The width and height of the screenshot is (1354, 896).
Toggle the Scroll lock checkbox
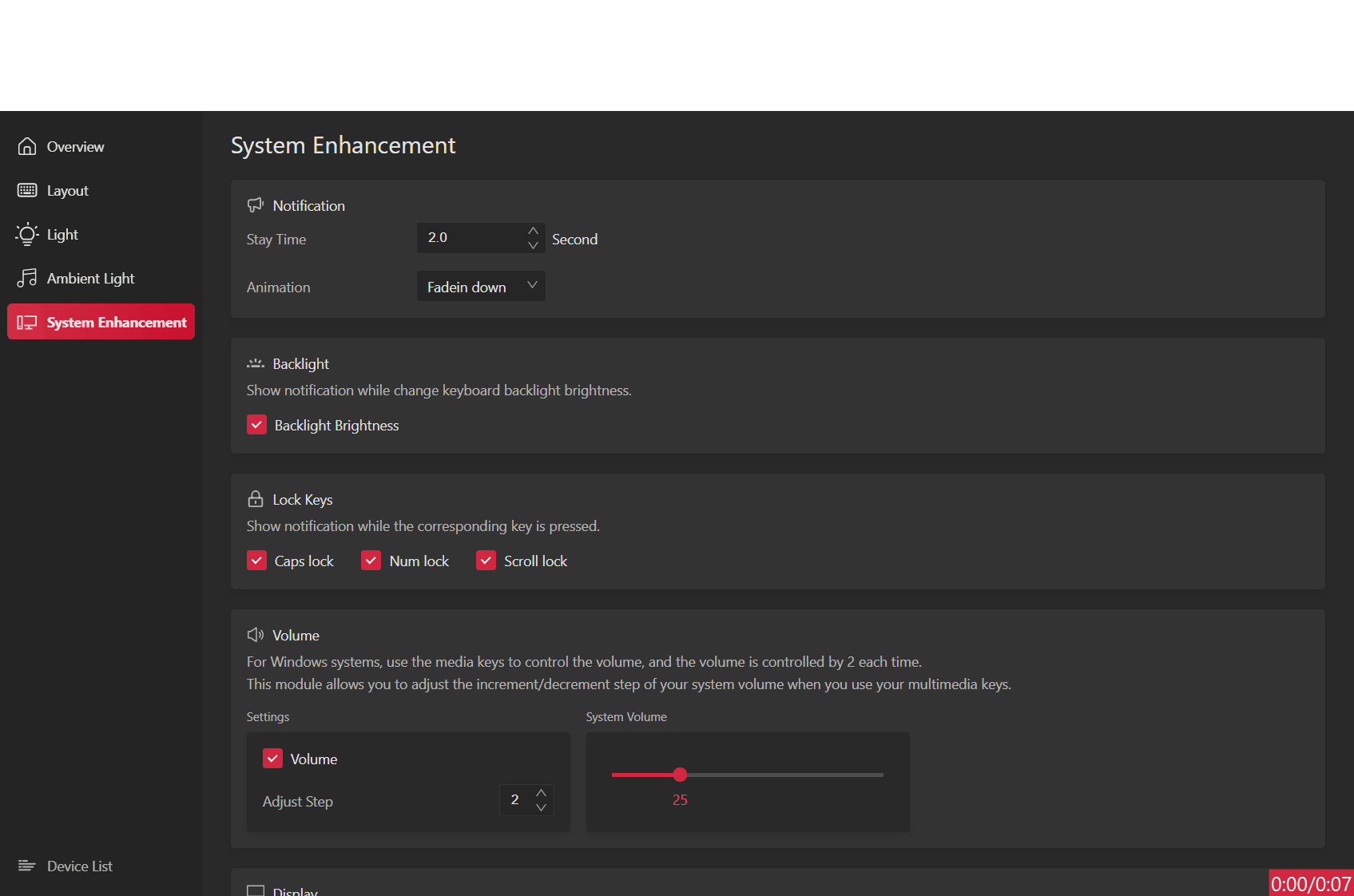point(486,561)
